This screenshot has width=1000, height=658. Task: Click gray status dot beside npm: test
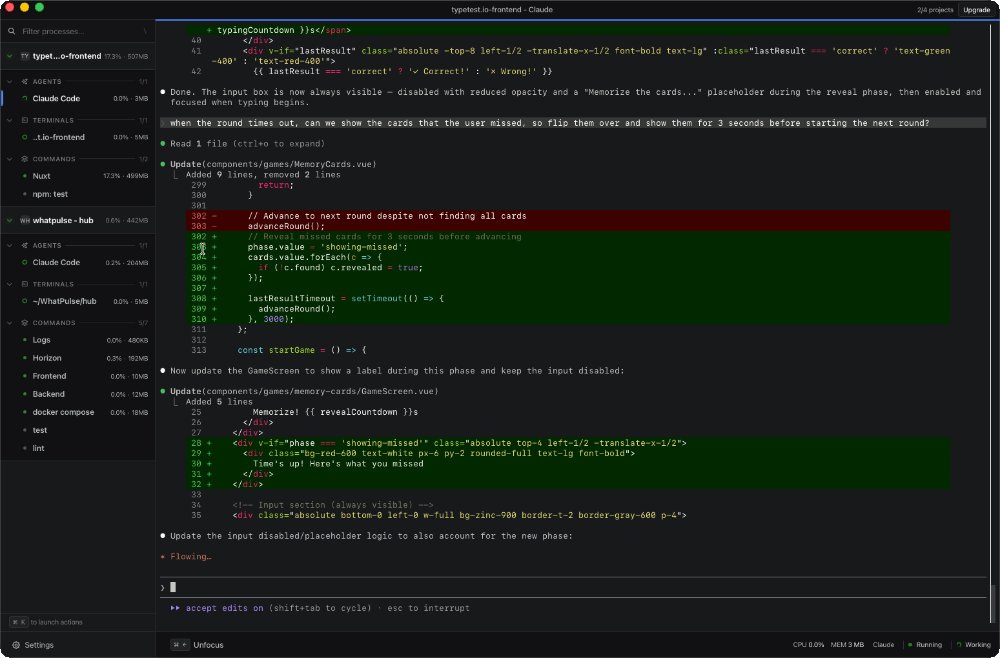tap(25, 194)
